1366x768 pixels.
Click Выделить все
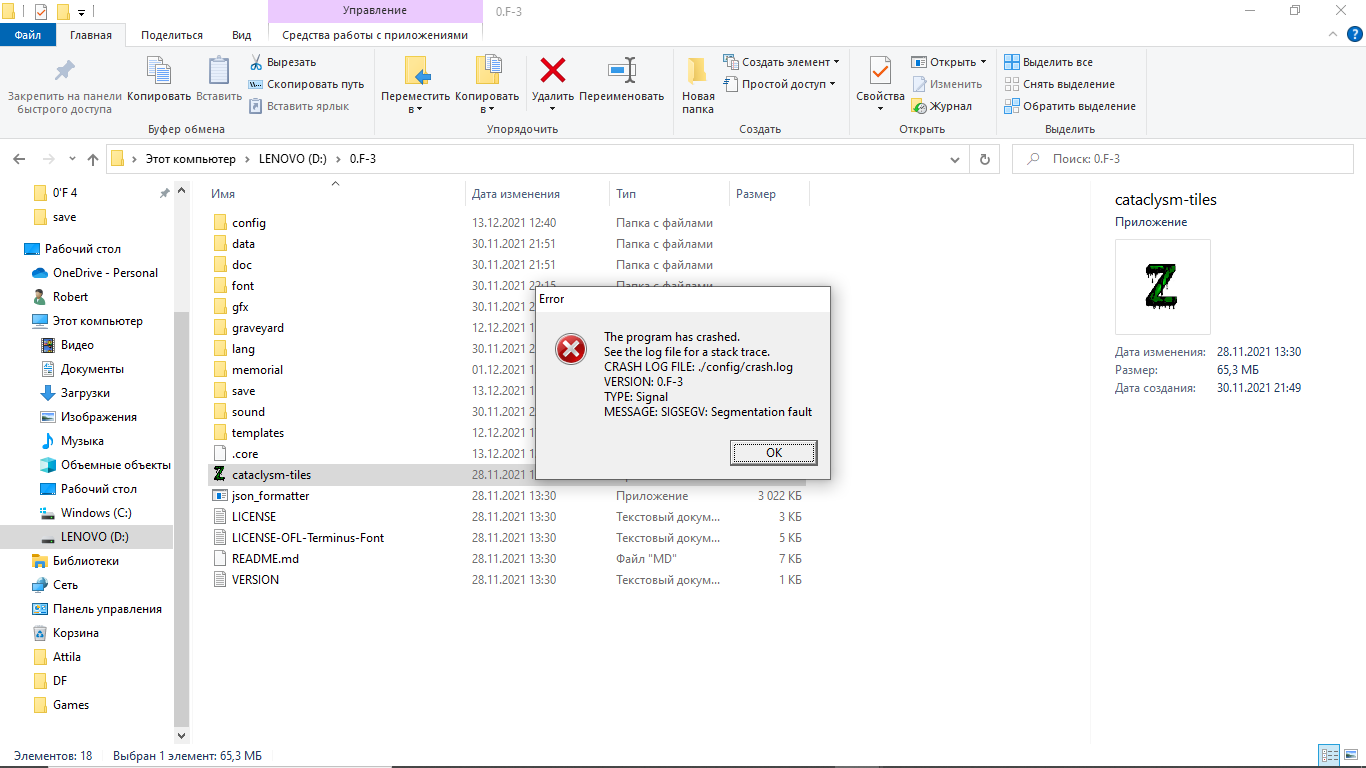(1048, 62)
